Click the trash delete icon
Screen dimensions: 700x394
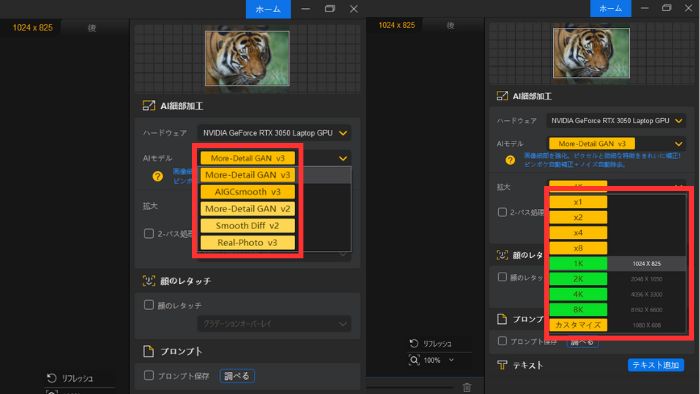[467, 388]
